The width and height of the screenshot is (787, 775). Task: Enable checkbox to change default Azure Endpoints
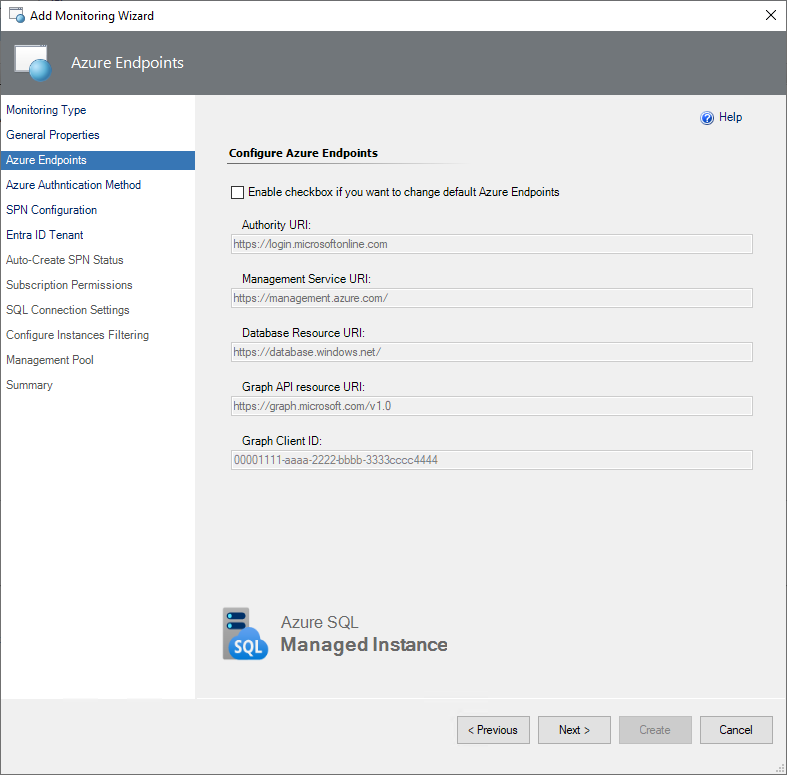pos(237,192)
